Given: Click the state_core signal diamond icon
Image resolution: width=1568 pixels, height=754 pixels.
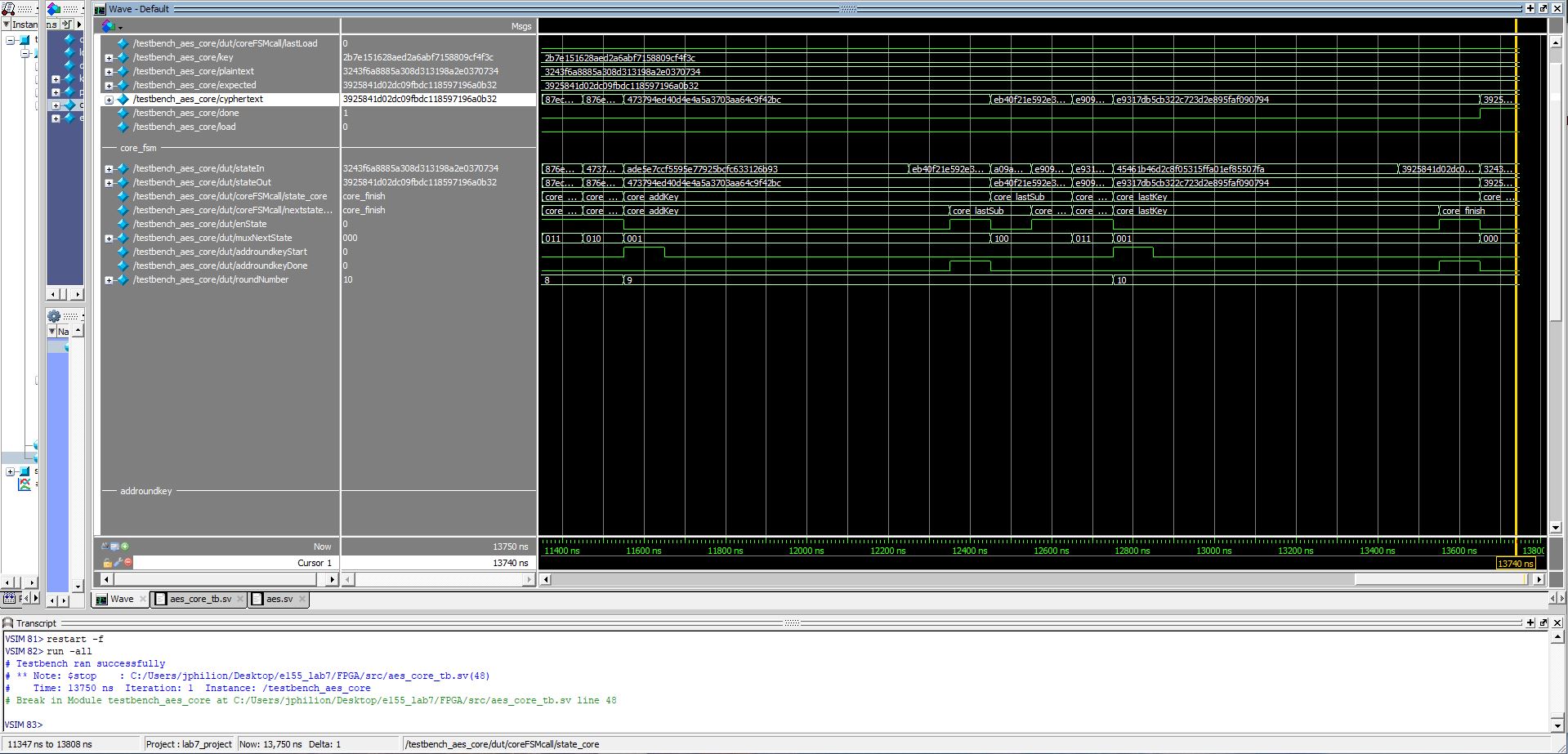Looking at the screenshot, I should tap(123, 196).
